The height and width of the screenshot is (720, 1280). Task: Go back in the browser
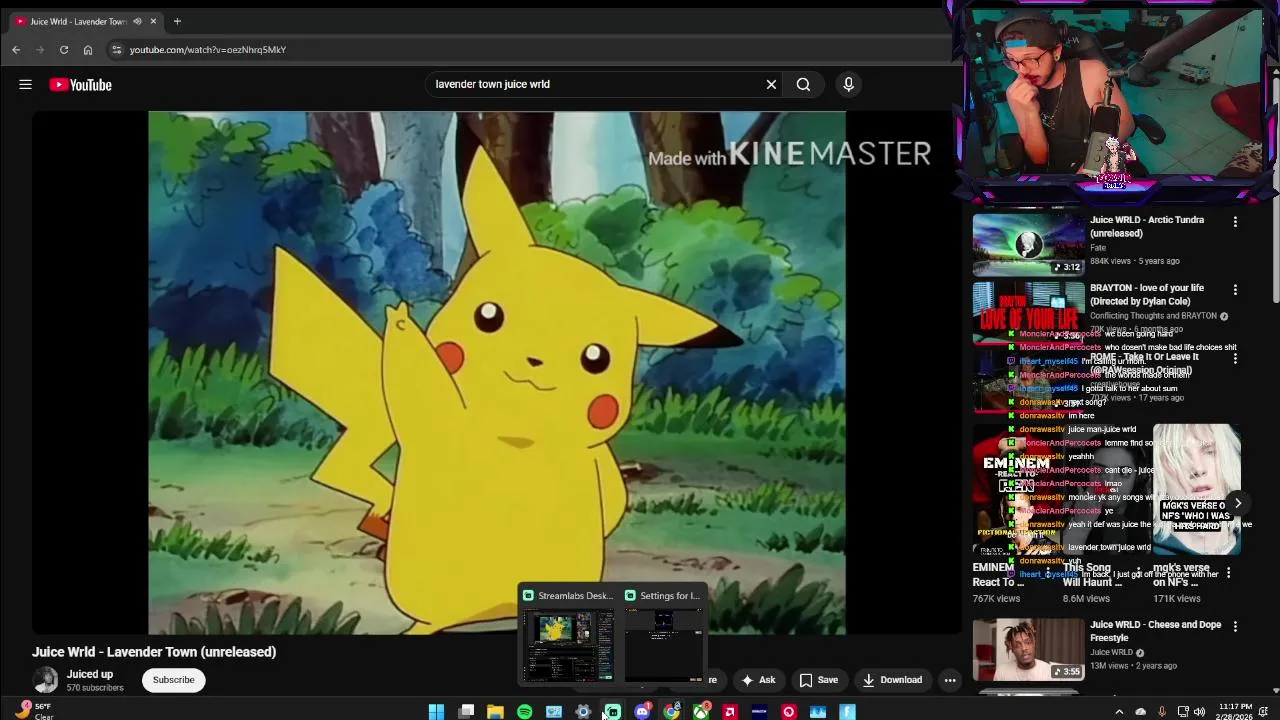tap(16, 50)
